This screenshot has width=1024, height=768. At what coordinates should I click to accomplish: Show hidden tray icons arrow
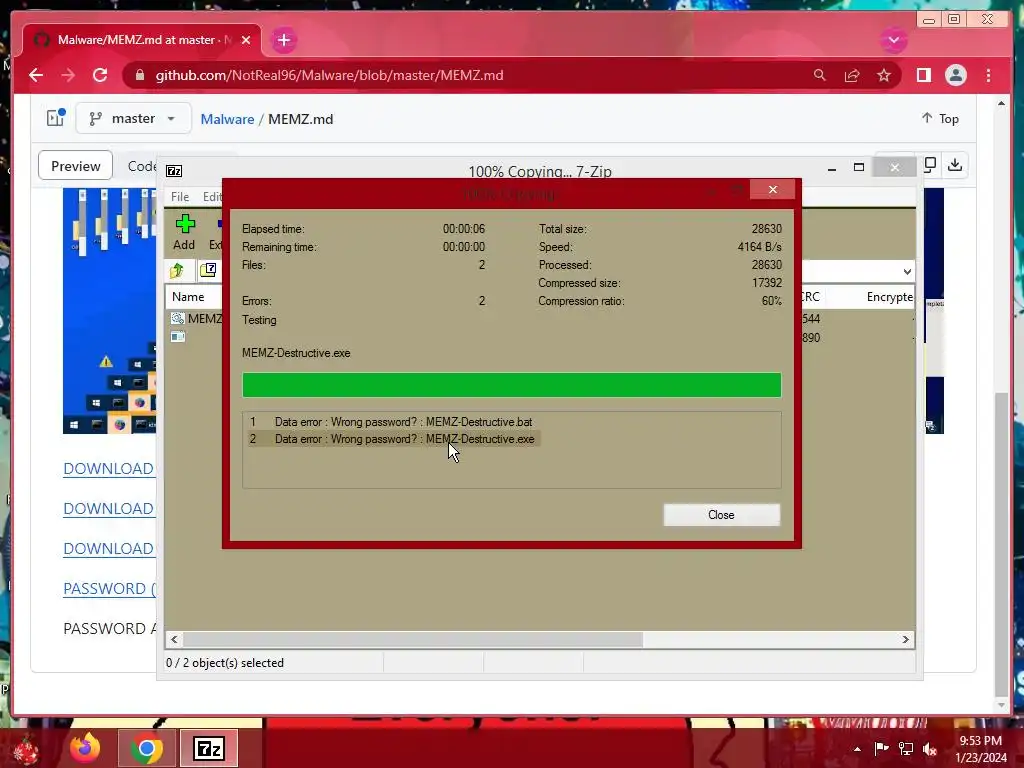[x=857, y=749]
